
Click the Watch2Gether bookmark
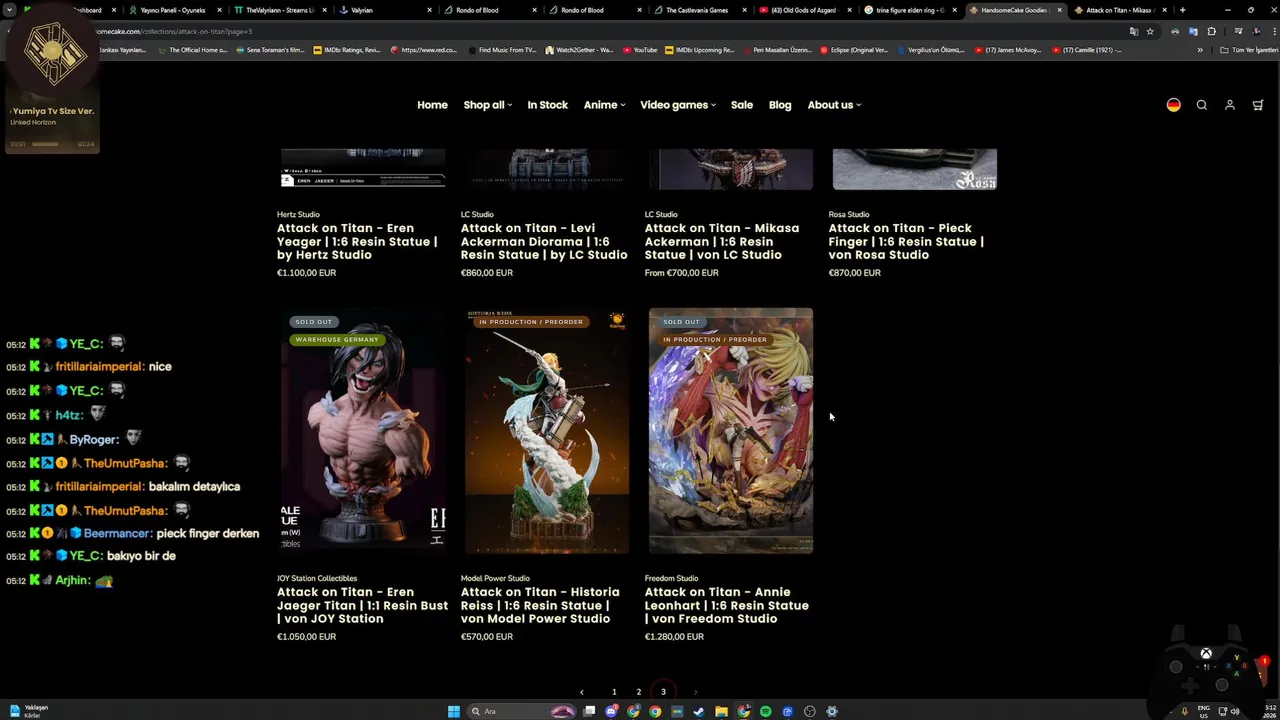579,50
